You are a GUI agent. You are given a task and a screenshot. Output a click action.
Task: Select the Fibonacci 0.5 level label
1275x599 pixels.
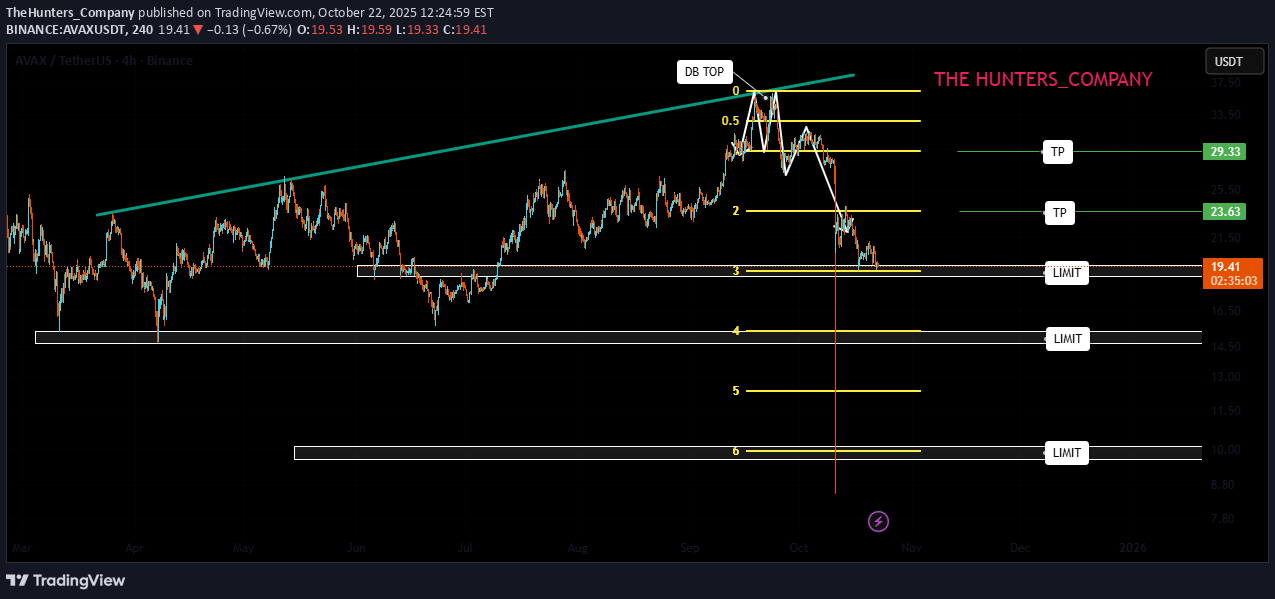[x=730, y=121]
